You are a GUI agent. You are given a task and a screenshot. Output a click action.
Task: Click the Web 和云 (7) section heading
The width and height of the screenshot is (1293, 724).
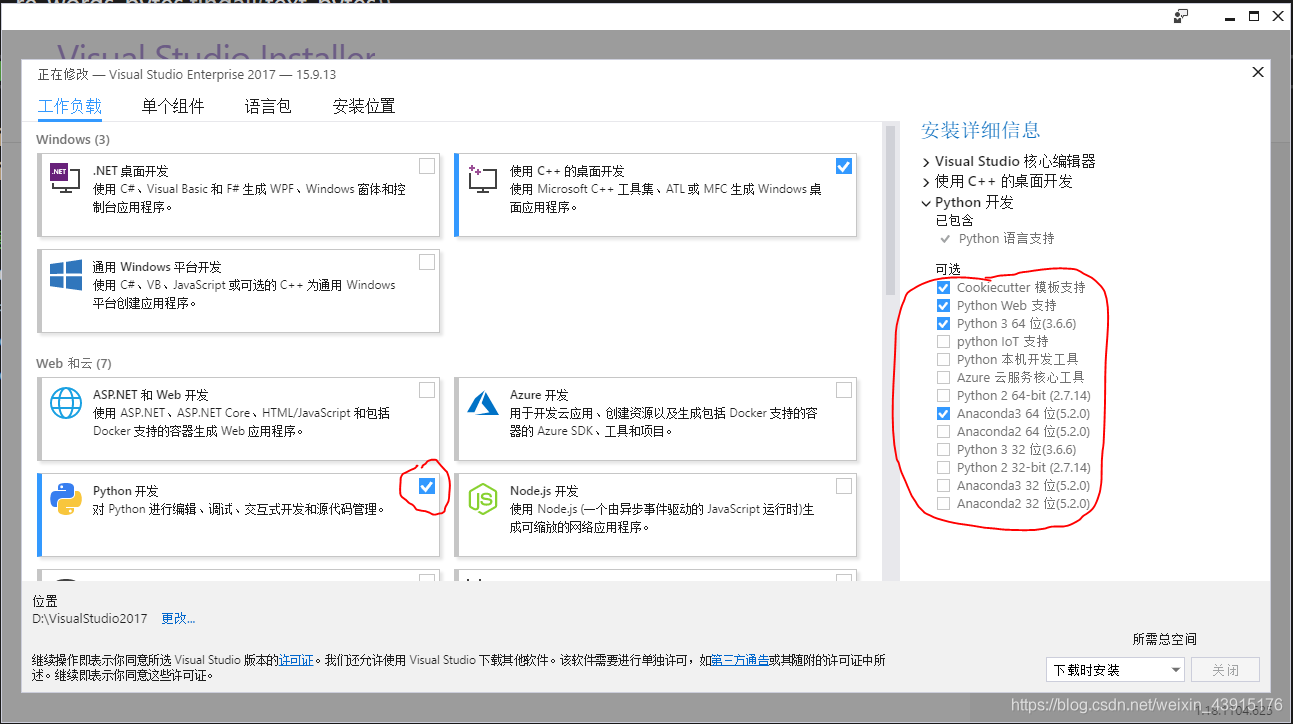[x=74, y=363]
